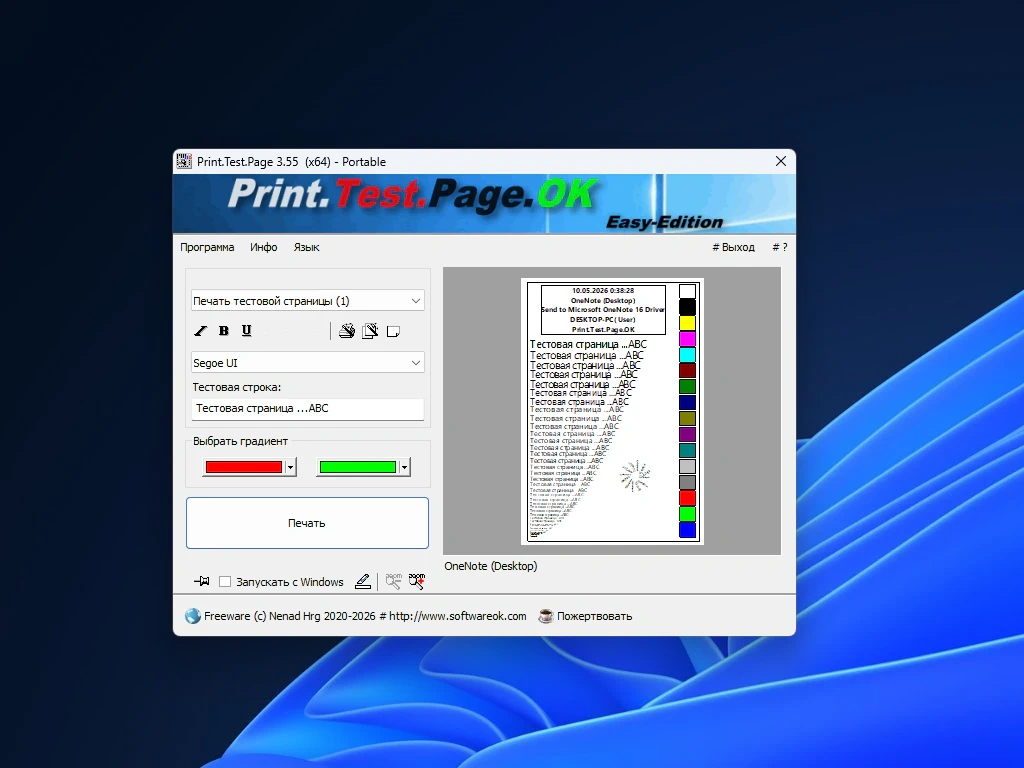1024x768 pixels.
Task: Open the Segoe UI font dropdown
Action: coord(308,362)
